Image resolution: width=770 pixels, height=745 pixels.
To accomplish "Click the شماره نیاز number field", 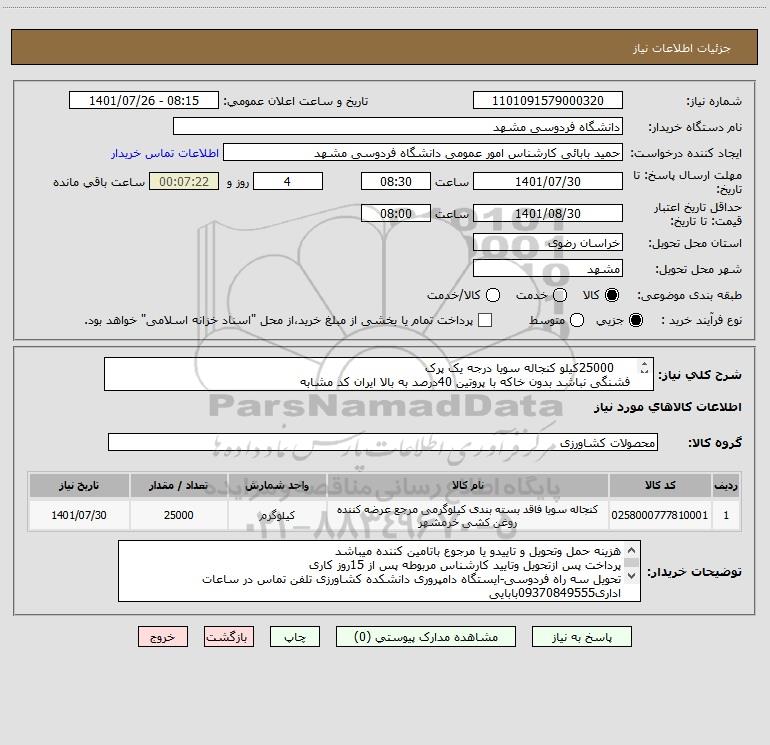I will pos(548,101).
